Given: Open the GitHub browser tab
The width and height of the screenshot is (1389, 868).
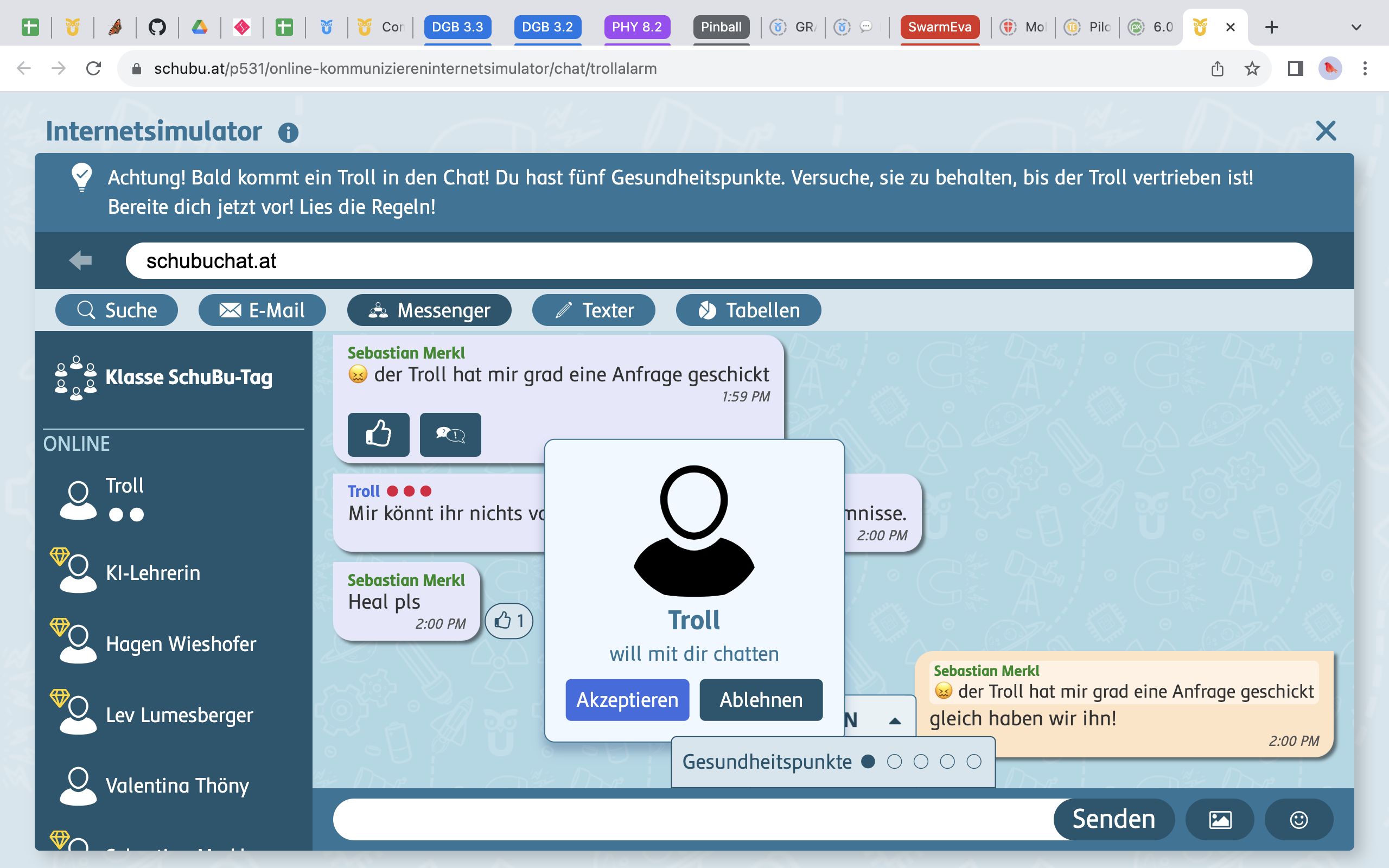Looking at the screenshot, I should [157, 27].
